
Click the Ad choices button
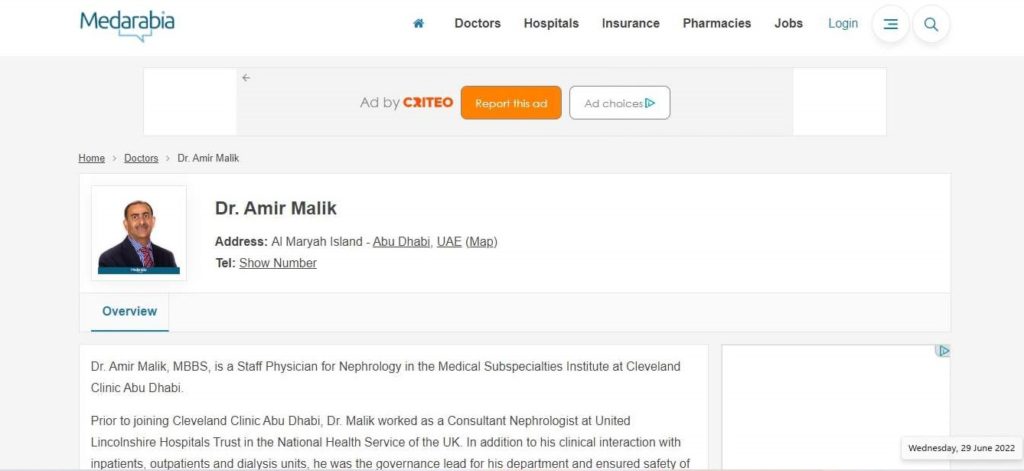point(619,103)
